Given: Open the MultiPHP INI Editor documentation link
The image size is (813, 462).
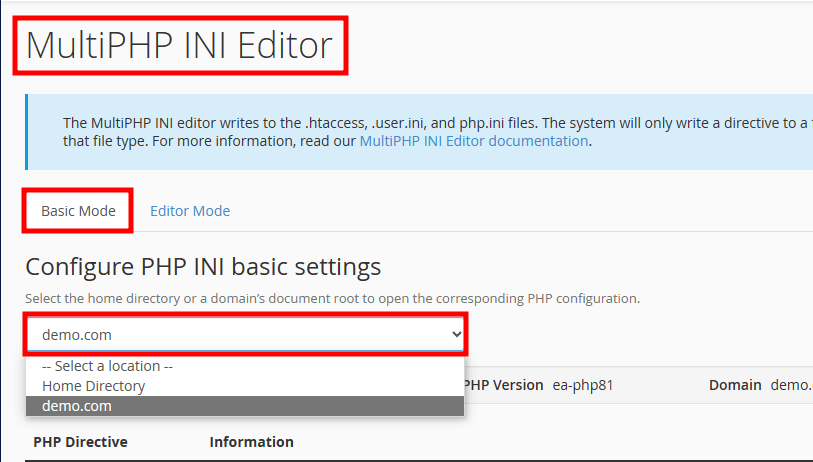Looking at the screenshot, I should click(474, 141).
